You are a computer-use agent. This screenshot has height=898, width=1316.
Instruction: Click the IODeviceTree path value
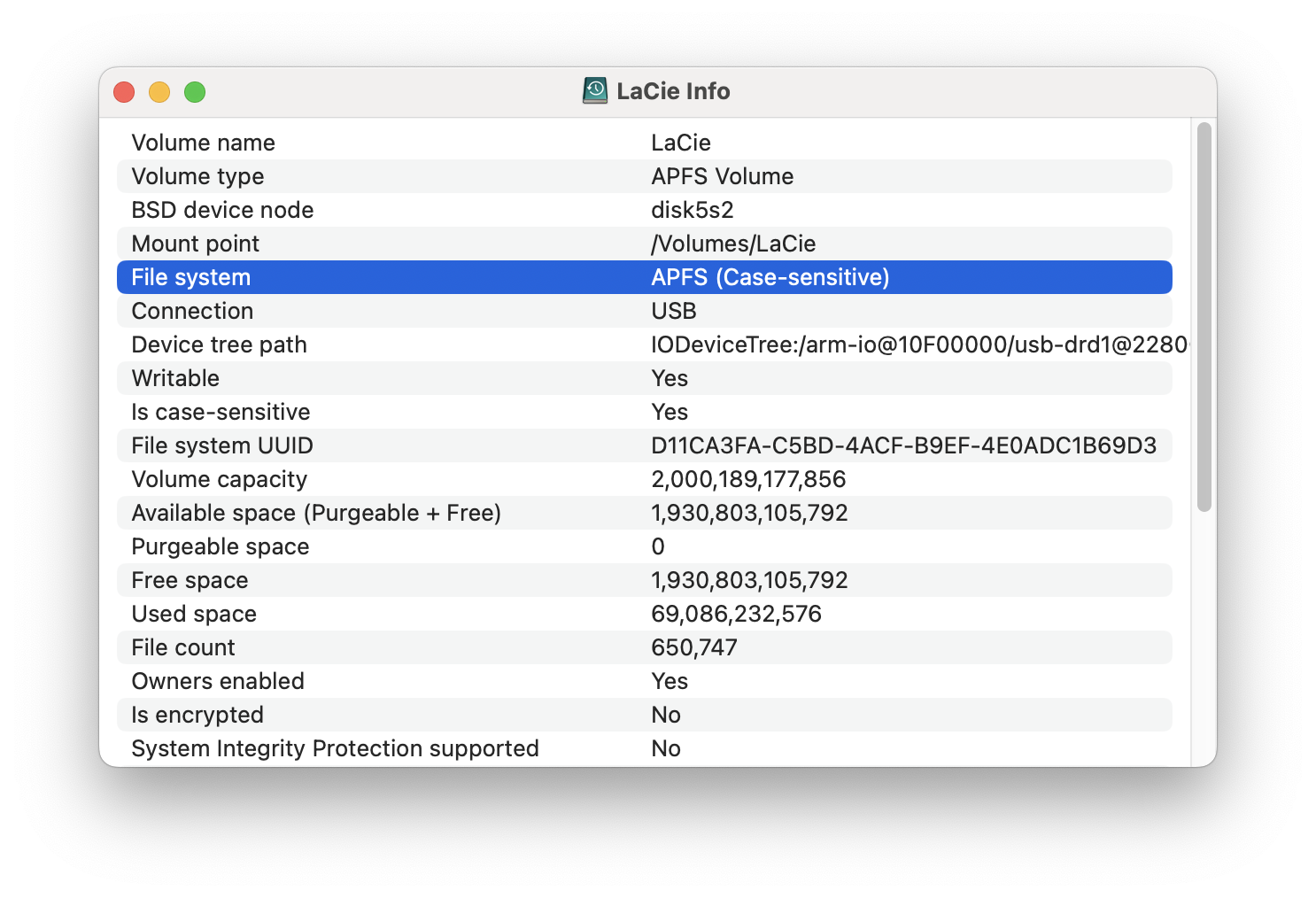(x=920, y=344)
